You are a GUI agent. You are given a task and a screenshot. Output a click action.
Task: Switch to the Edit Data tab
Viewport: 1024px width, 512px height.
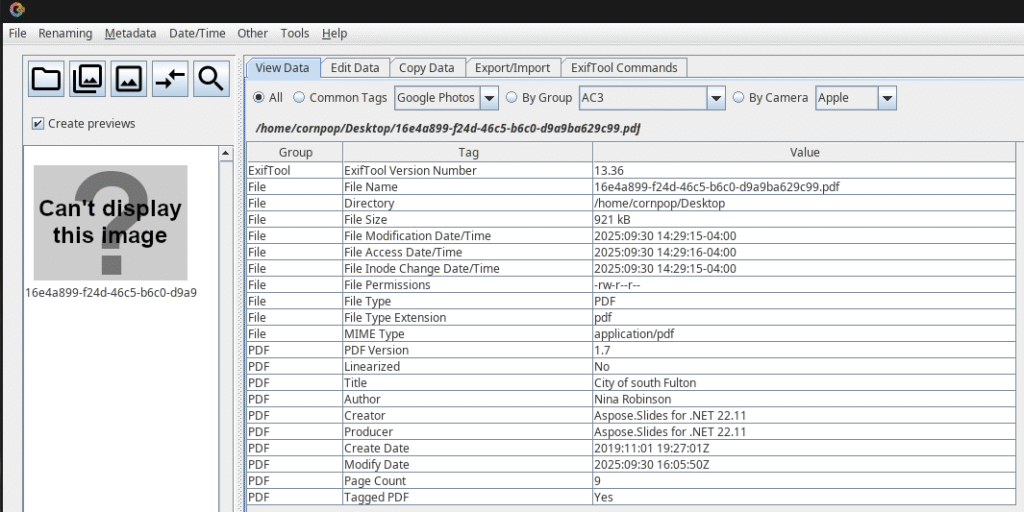click(x=355, y=68)
